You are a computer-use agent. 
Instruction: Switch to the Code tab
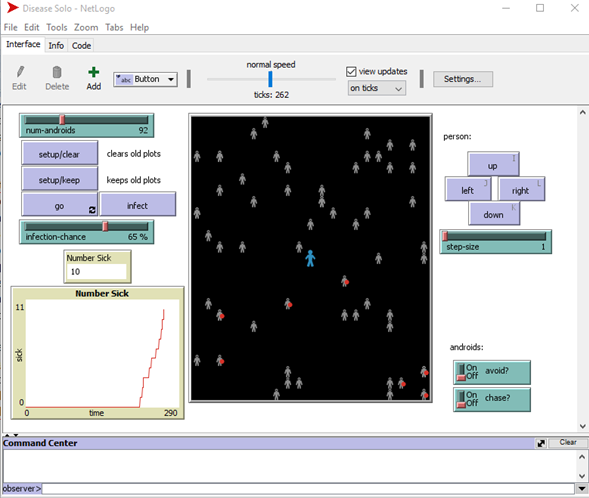pyautogui.click(x=81, y=45)
